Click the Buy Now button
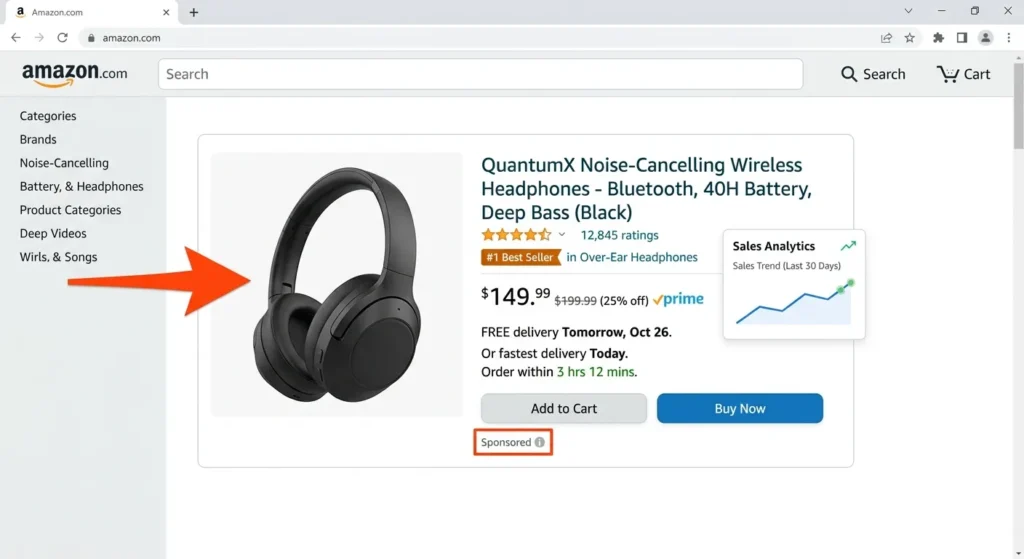The height and width of the screenshot is (559, 1024). point(739,408)
